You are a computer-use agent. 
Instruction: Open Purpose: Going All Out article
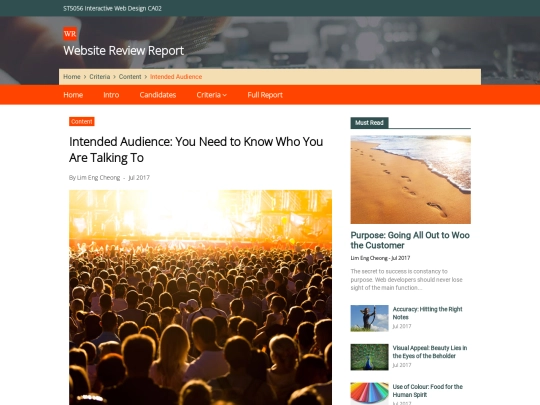pos(410,240)
